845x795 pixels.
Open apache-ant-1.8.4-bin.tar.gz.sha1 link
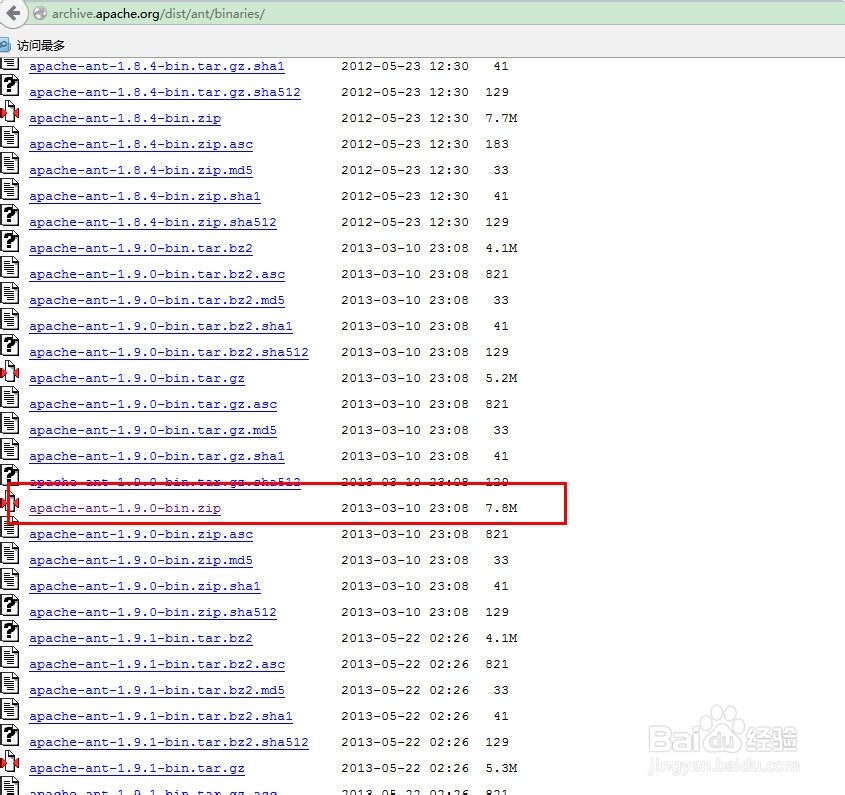tap(157, 66)
